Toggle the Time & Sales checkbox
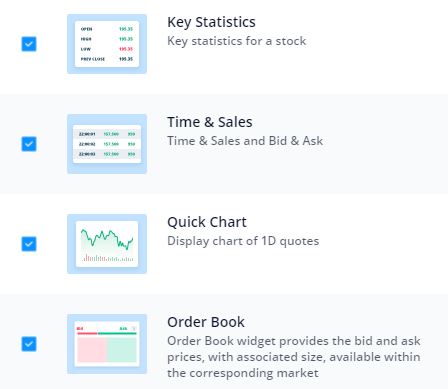The height and width of the screenshot is (389, 448). click(29, 144)
